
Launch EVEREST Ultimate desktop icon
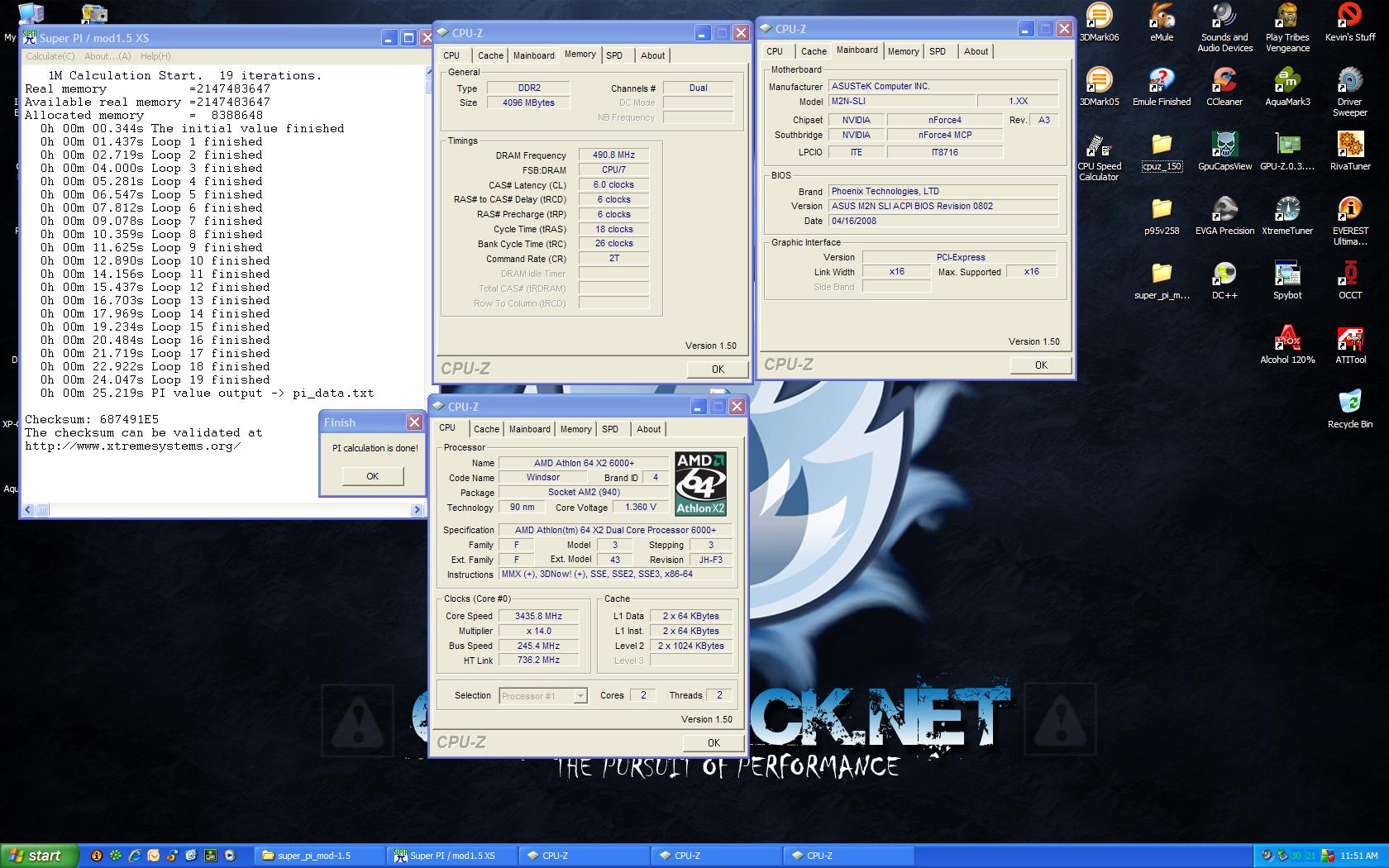click(1350, 221)
